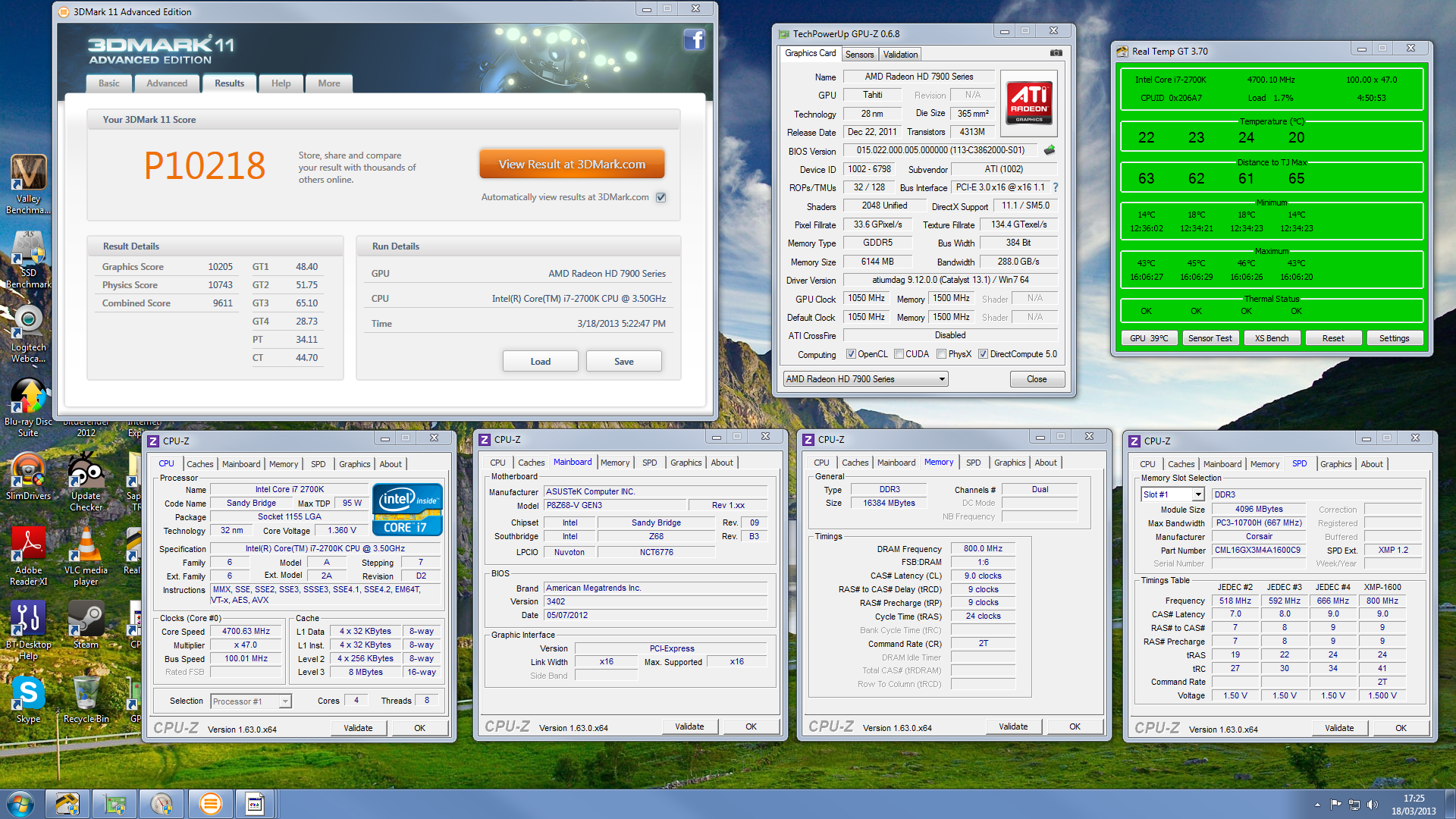Open the More tab in 3DMark 11
This screenshot has width=1456, height=819.
[x=329, y=83]
